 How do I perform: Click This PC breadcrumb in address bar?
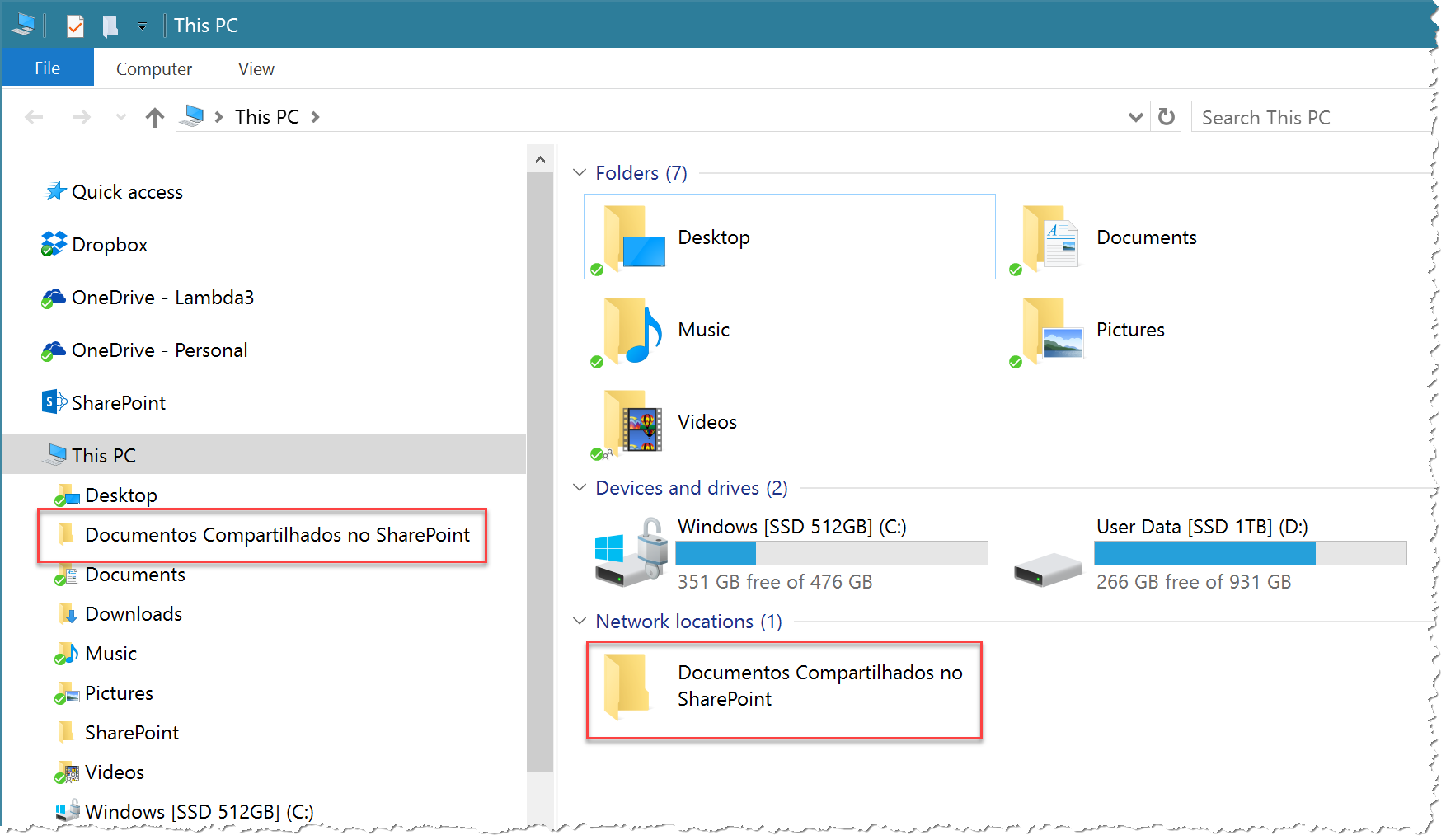267,117
